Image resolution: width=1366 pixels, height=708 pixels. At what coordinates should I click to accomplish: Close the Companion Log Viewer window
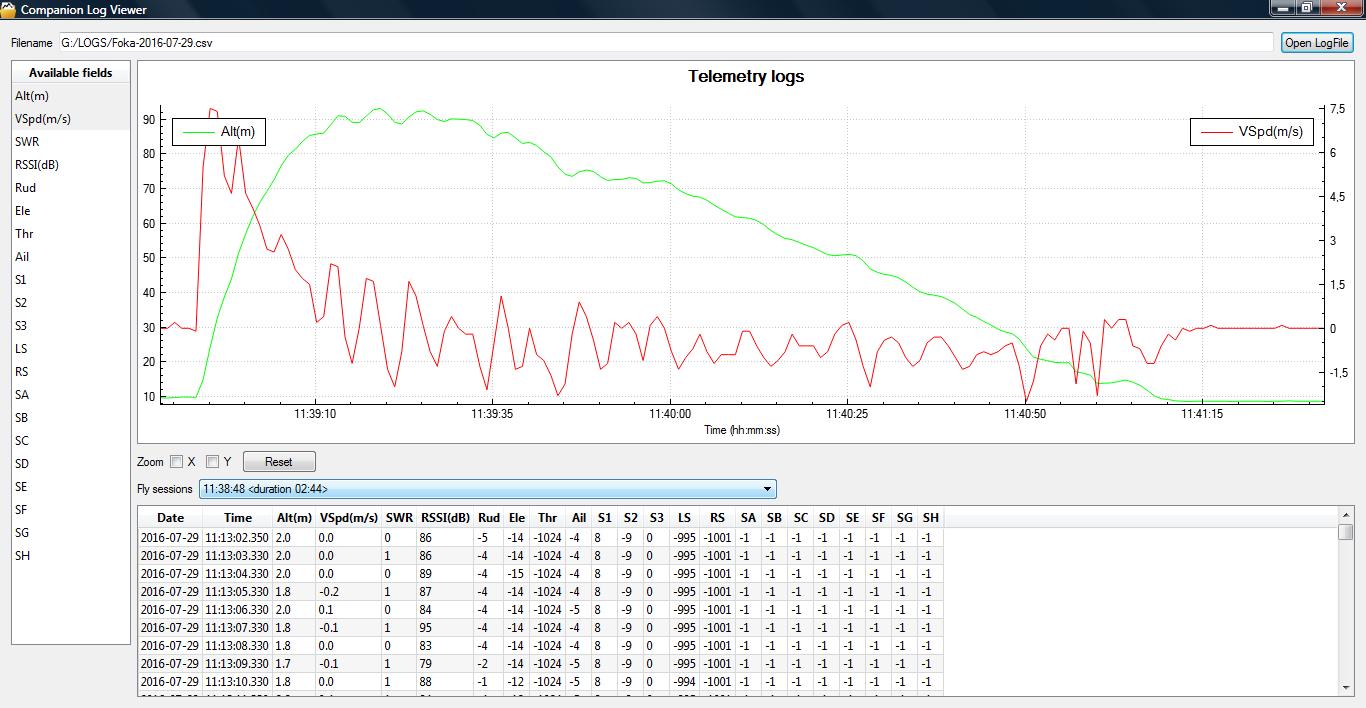(x=1342, y=8)
